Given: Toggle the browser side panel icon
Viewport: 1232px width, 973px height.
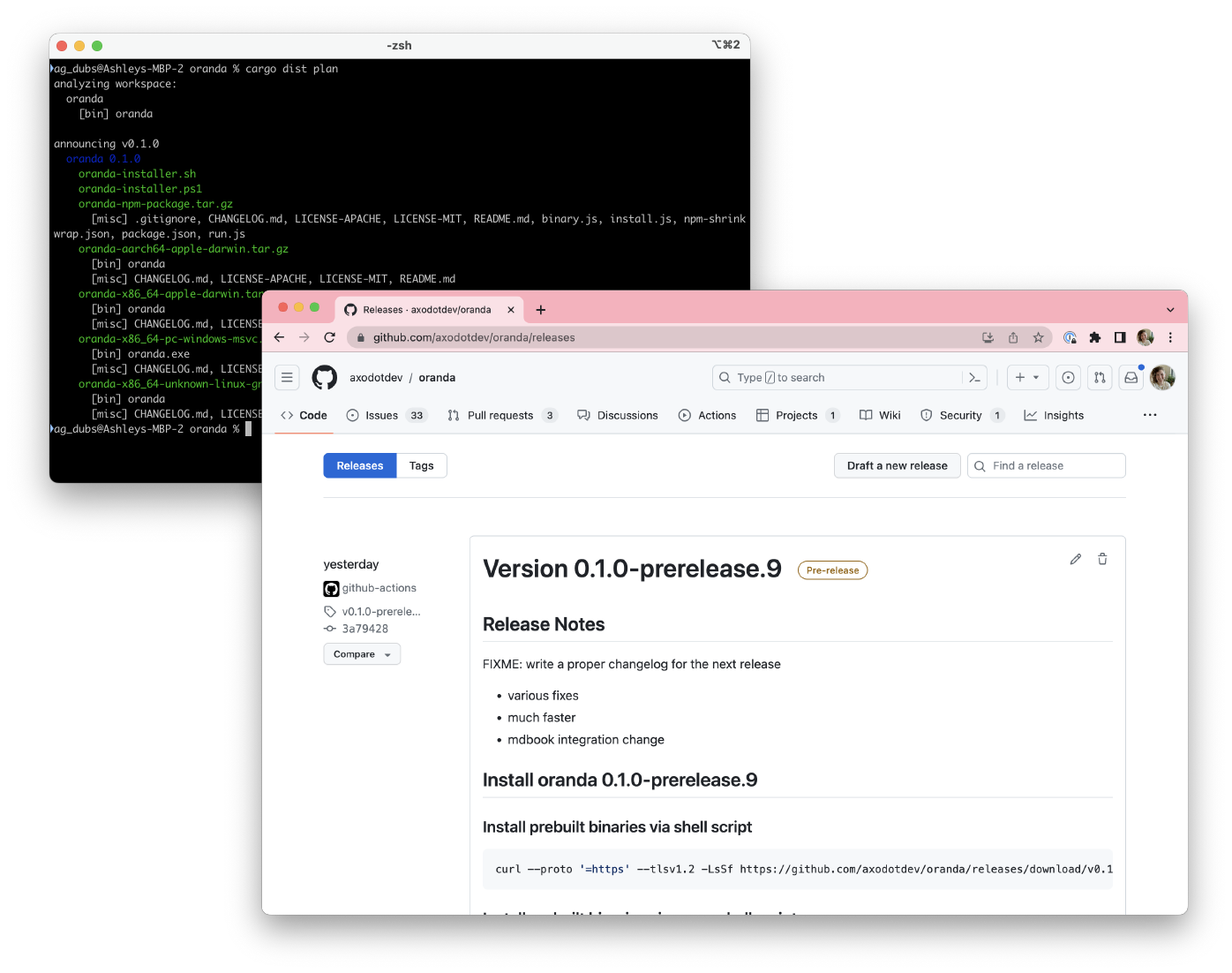Looking at the screenshot, I should coord(1120,337).
